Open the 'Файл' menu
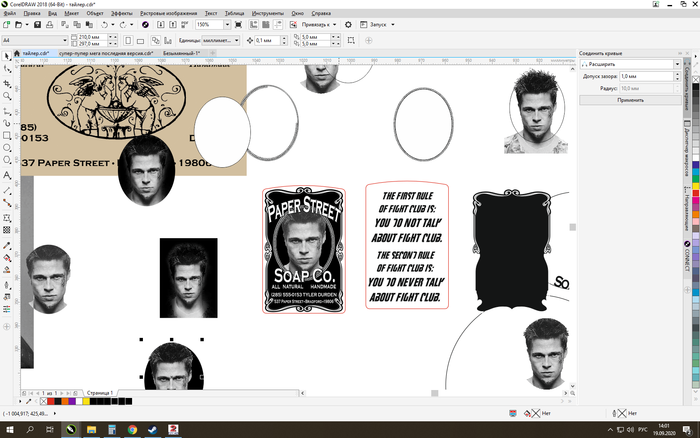The width and height of the screenshot is (700, 438). 9,13
